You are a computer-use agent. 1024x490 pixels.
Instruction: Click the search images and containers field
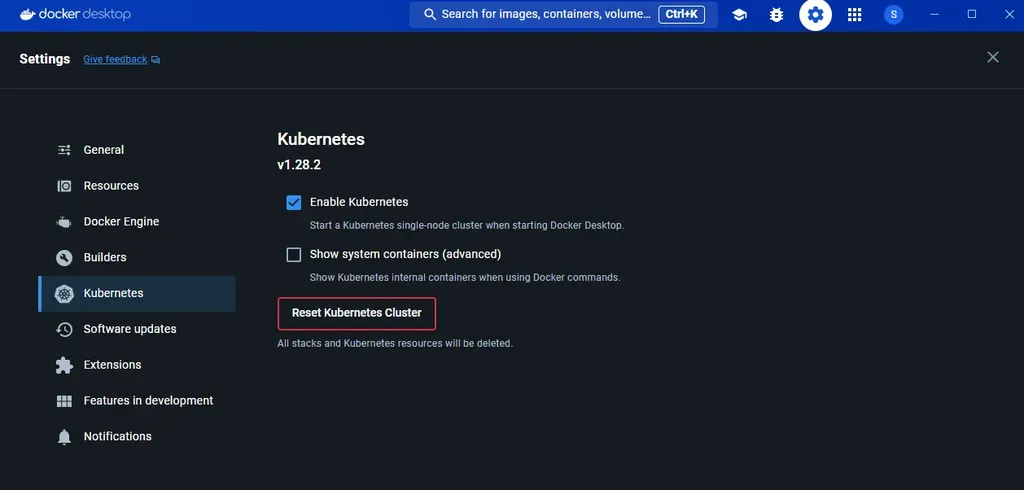564,14
